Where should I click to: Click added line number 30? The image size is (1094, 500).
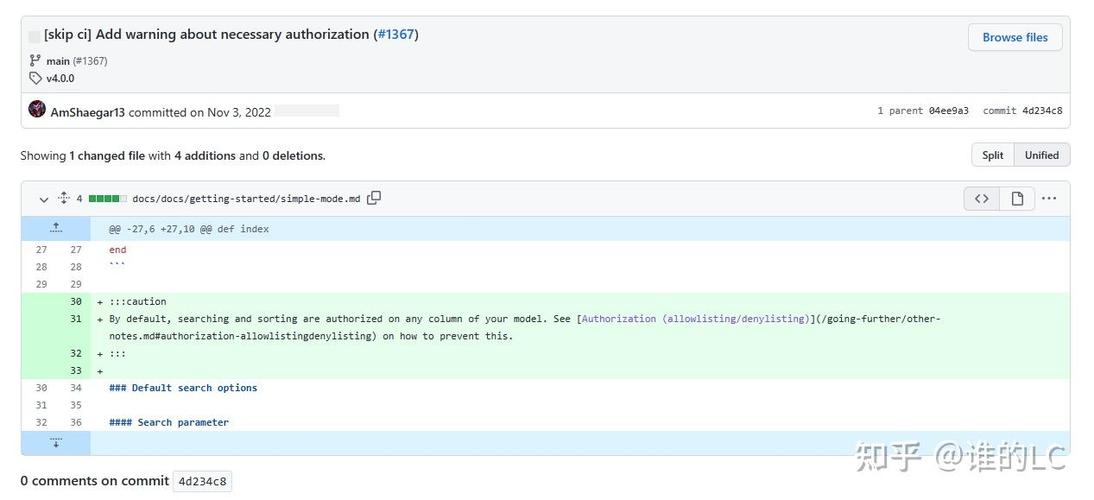75,301
